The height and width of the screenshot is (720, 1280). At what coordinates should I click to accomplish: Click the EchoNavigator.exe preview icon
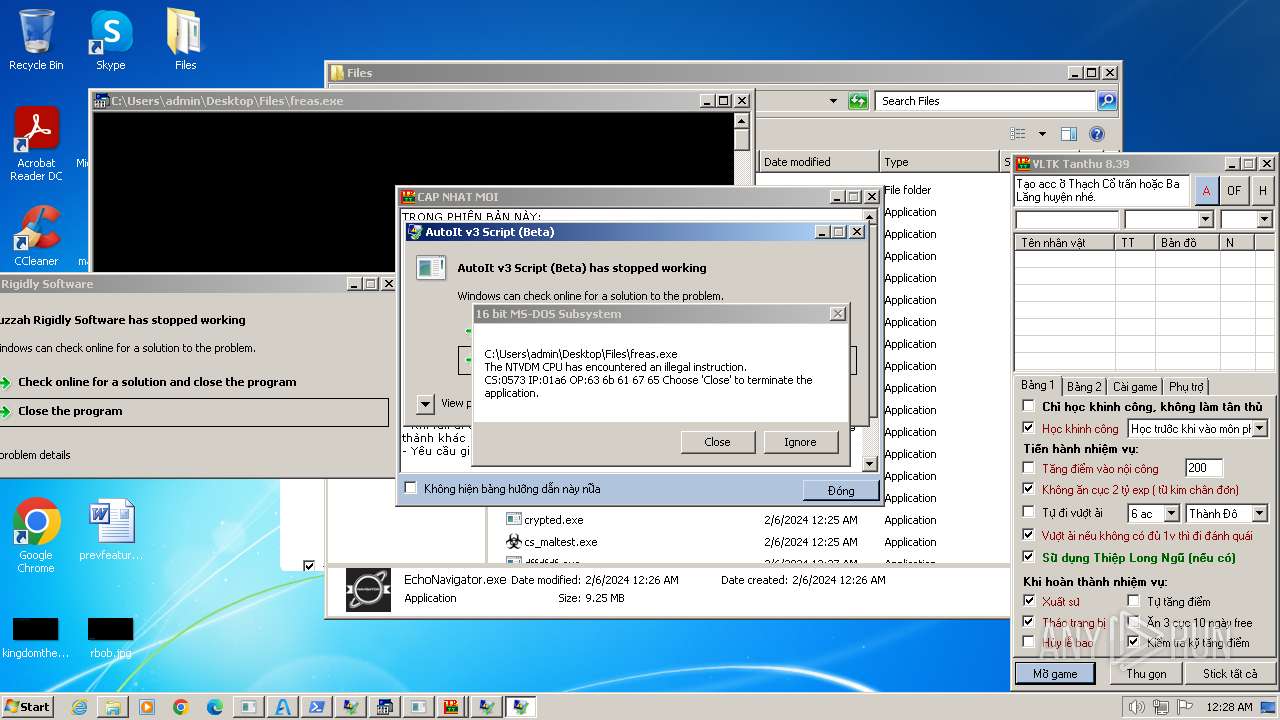click(x=368, y=590)
